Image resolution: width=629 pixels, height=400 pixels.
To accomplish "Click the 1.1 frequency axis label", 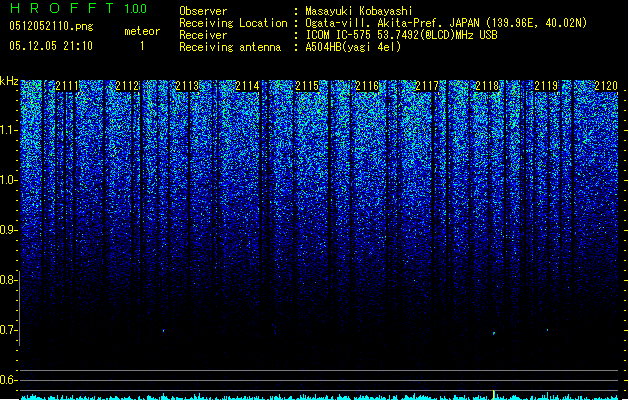I will (9, 130).
